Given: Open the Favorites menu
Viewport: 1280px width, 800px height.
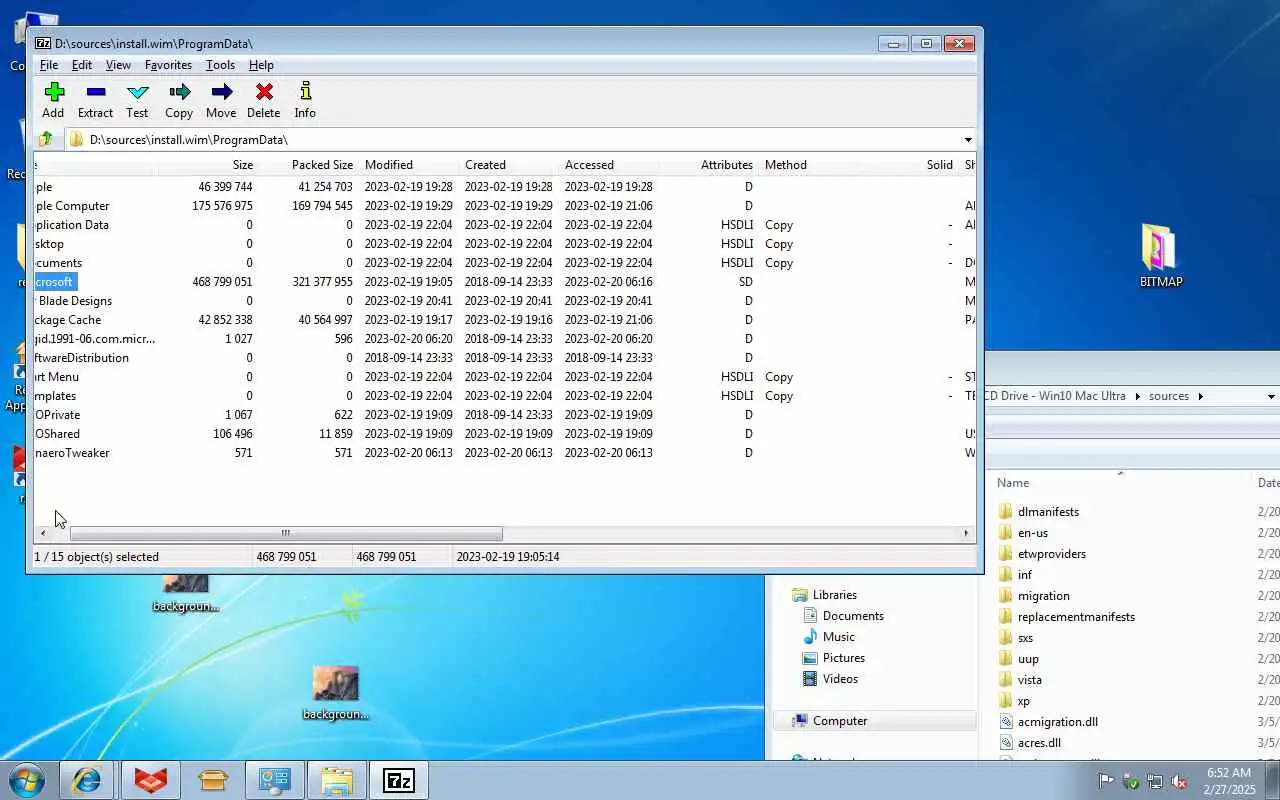Looking at the screenshot, I should (168, 65).
